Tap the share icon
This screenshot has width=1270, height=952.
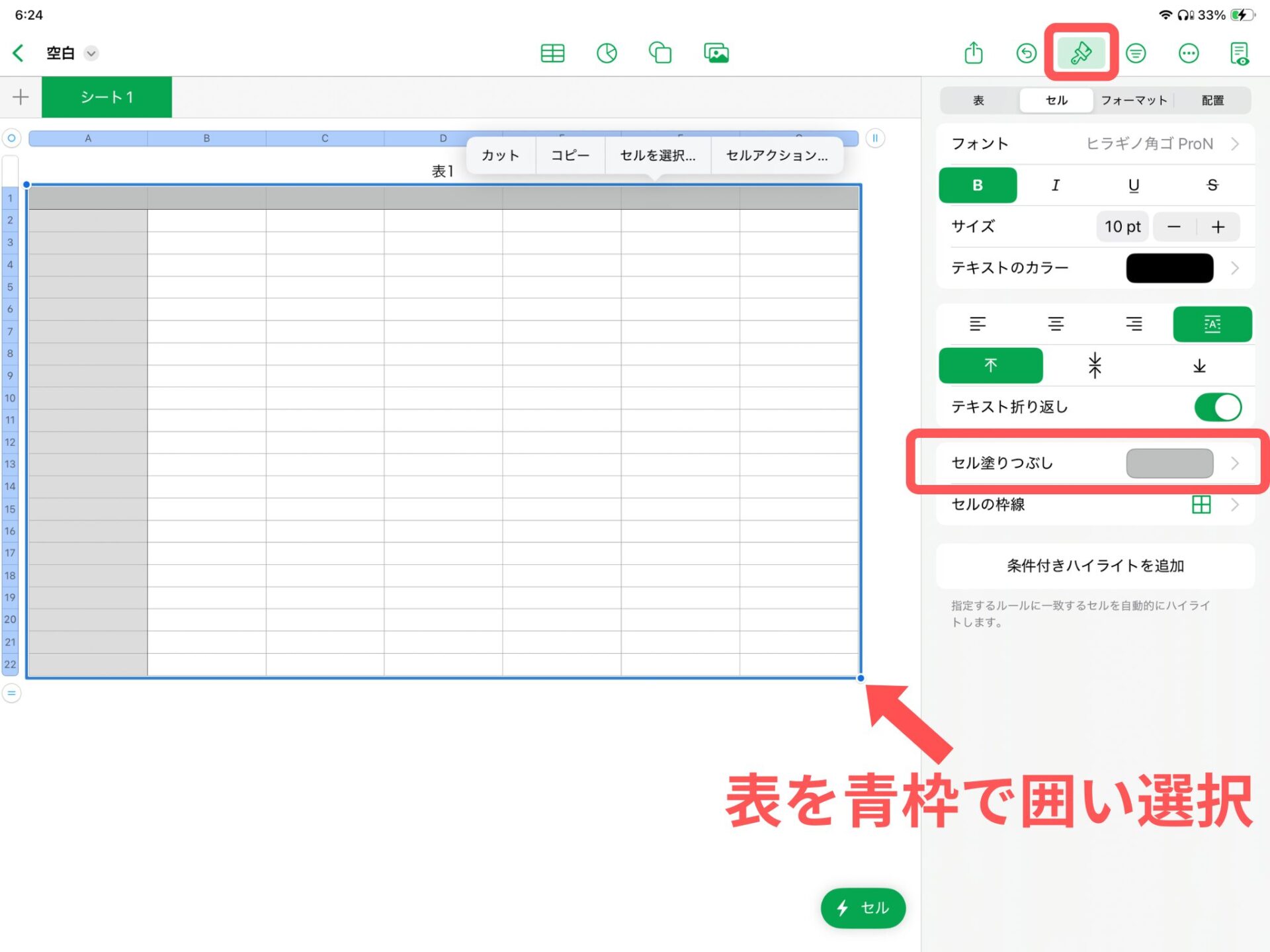[973, 53]
